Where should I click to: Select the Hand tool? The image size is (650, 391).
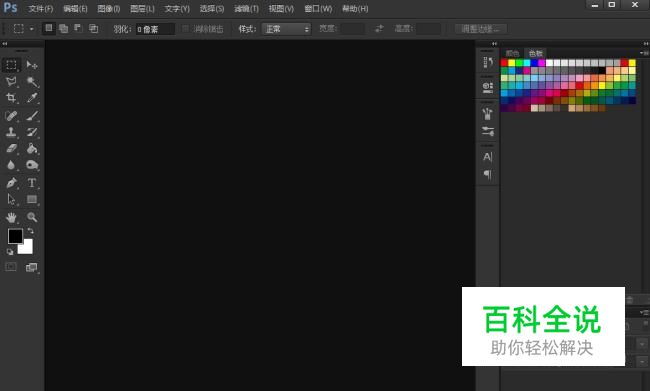point(11,217)
